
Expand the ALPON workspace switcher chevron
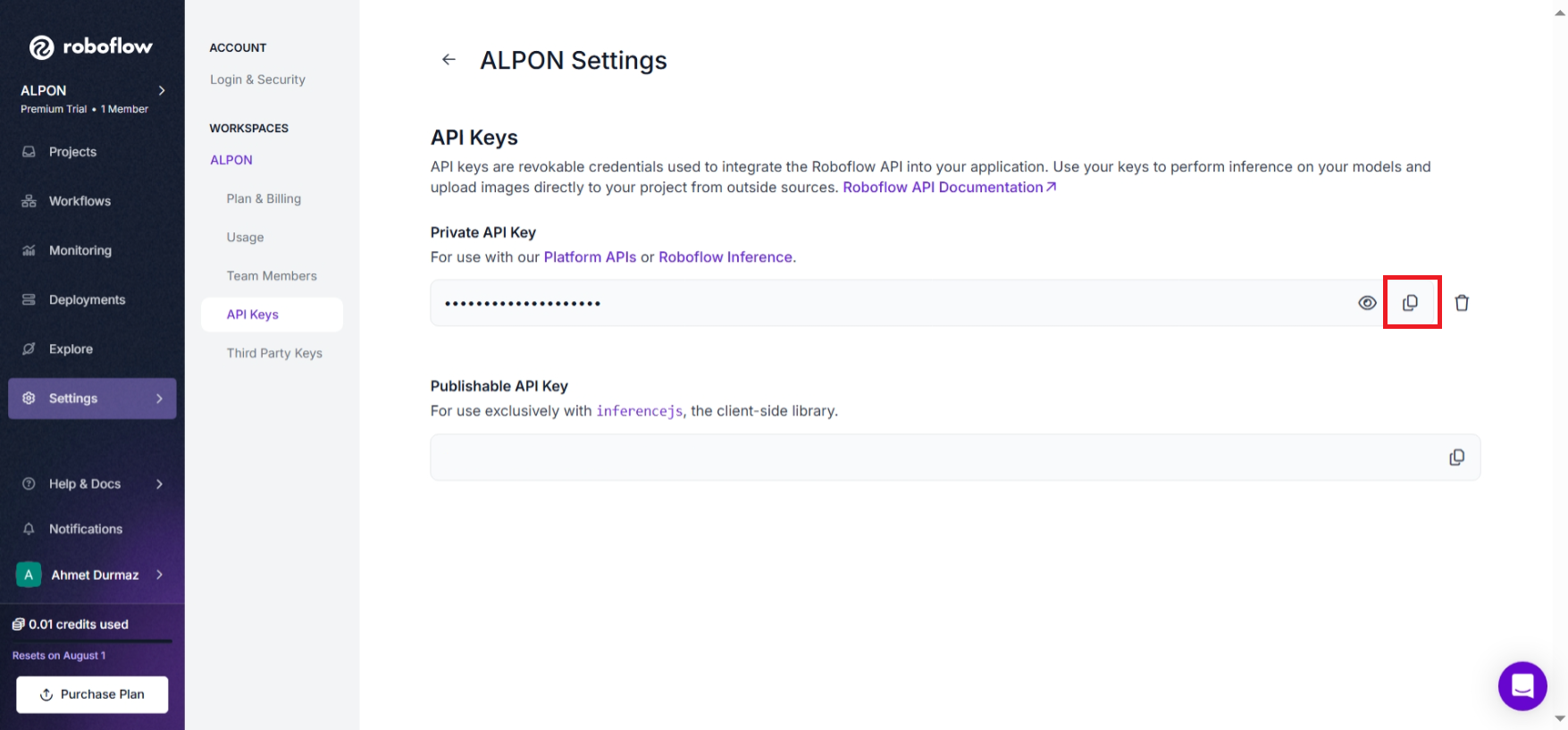[162, 90]
